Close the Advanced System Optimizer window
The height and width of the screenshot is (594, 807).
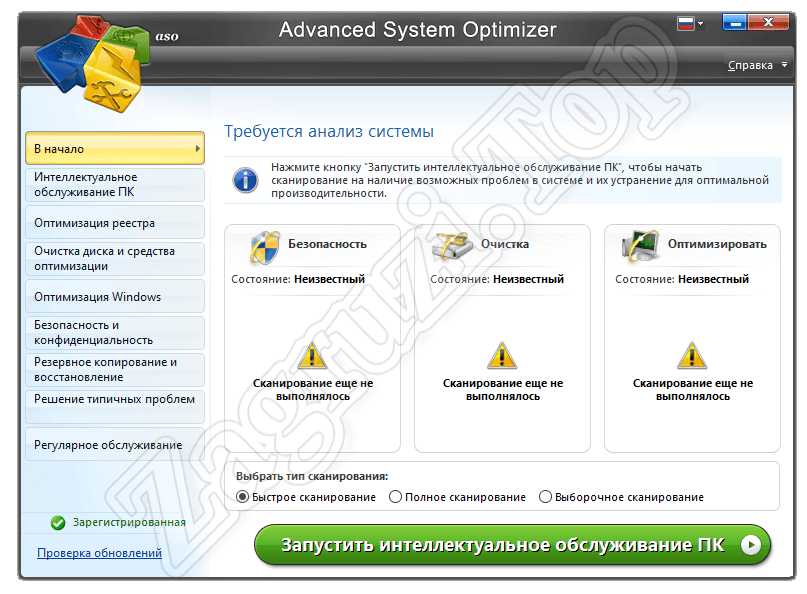768,23
